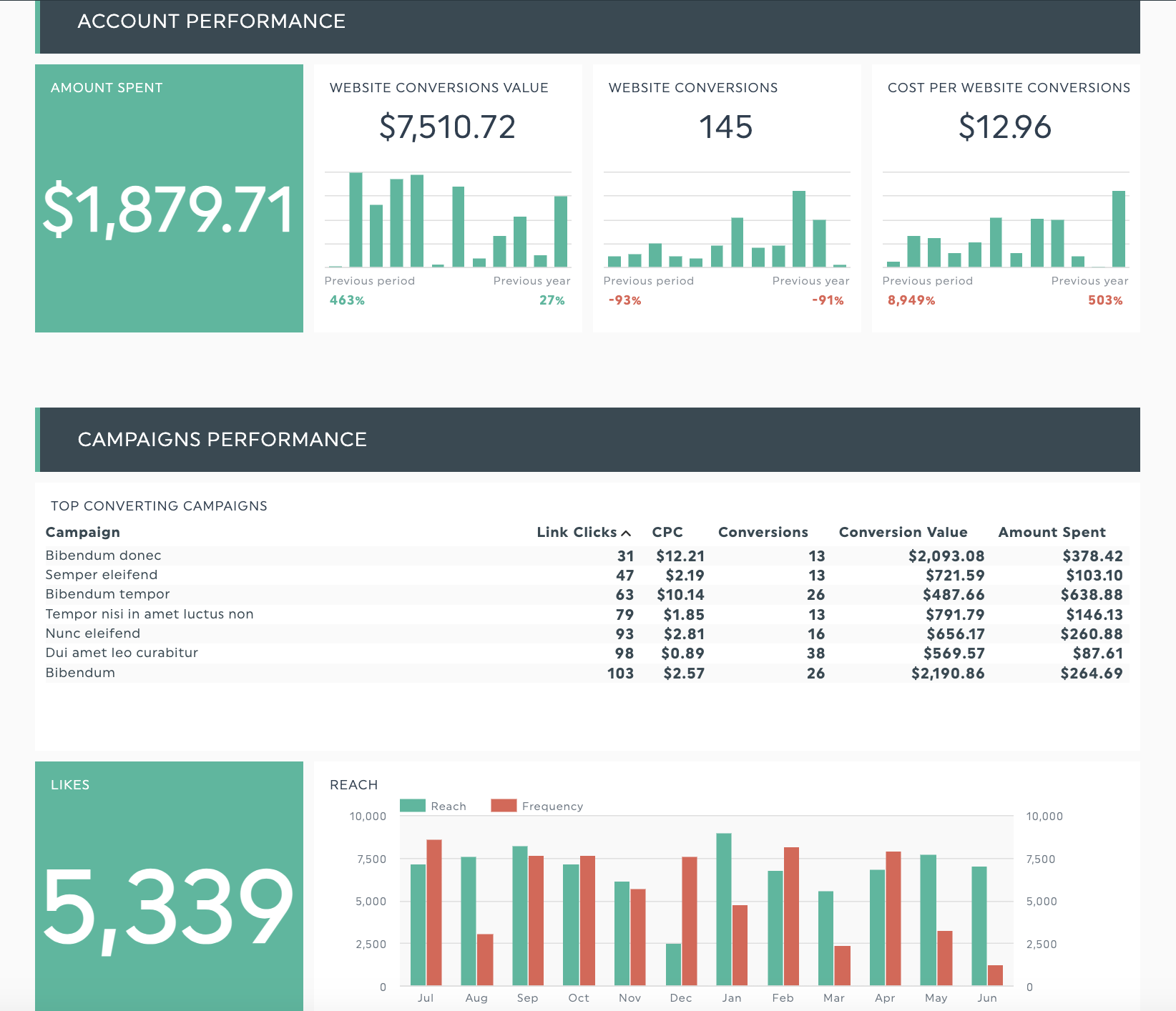Click the Website Conversions Value $7,510.72 figure

click(x=447, y=127)
